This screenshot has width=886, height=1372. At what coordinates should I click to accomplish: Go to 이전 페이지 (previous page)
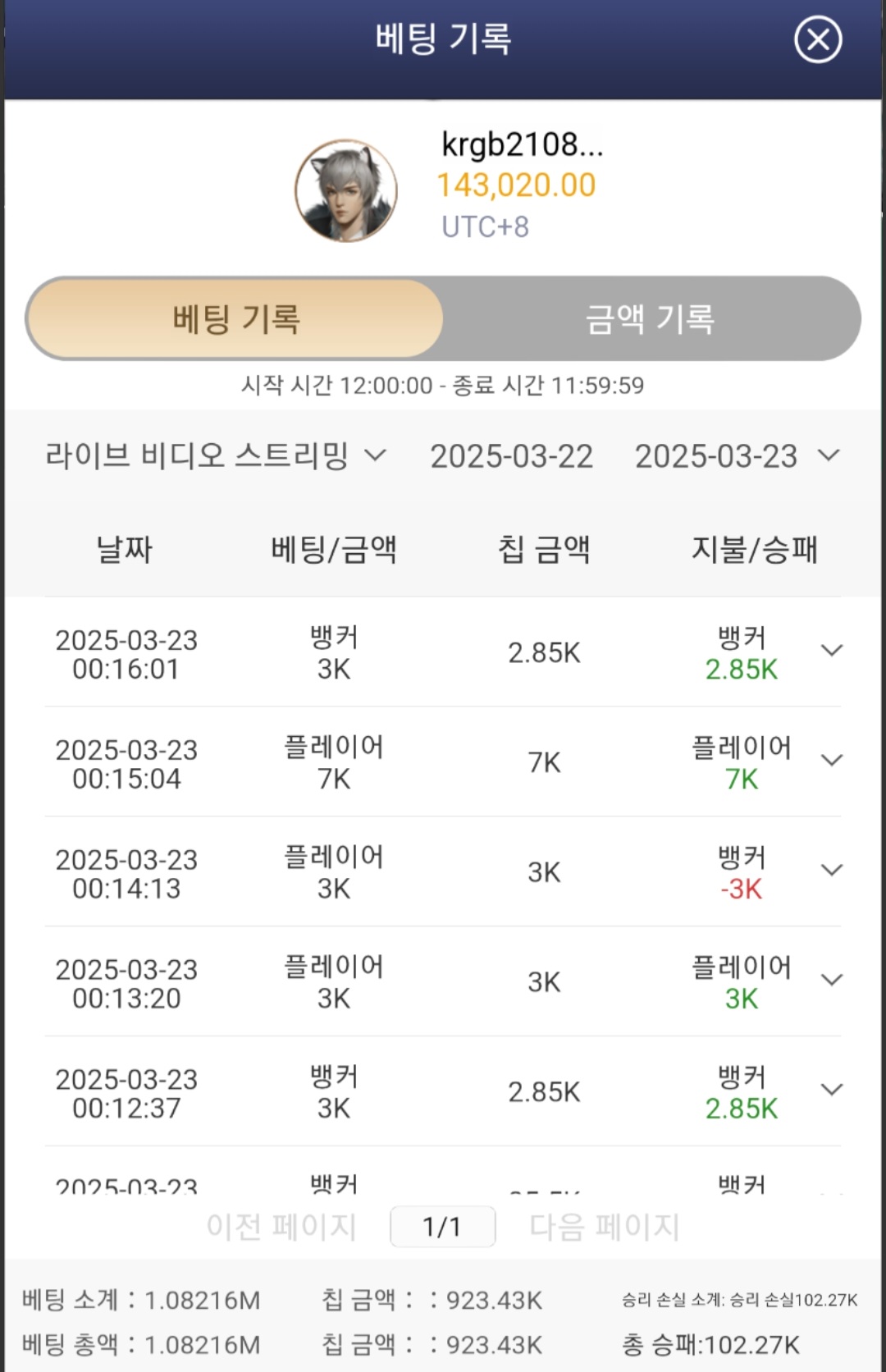281,1227
